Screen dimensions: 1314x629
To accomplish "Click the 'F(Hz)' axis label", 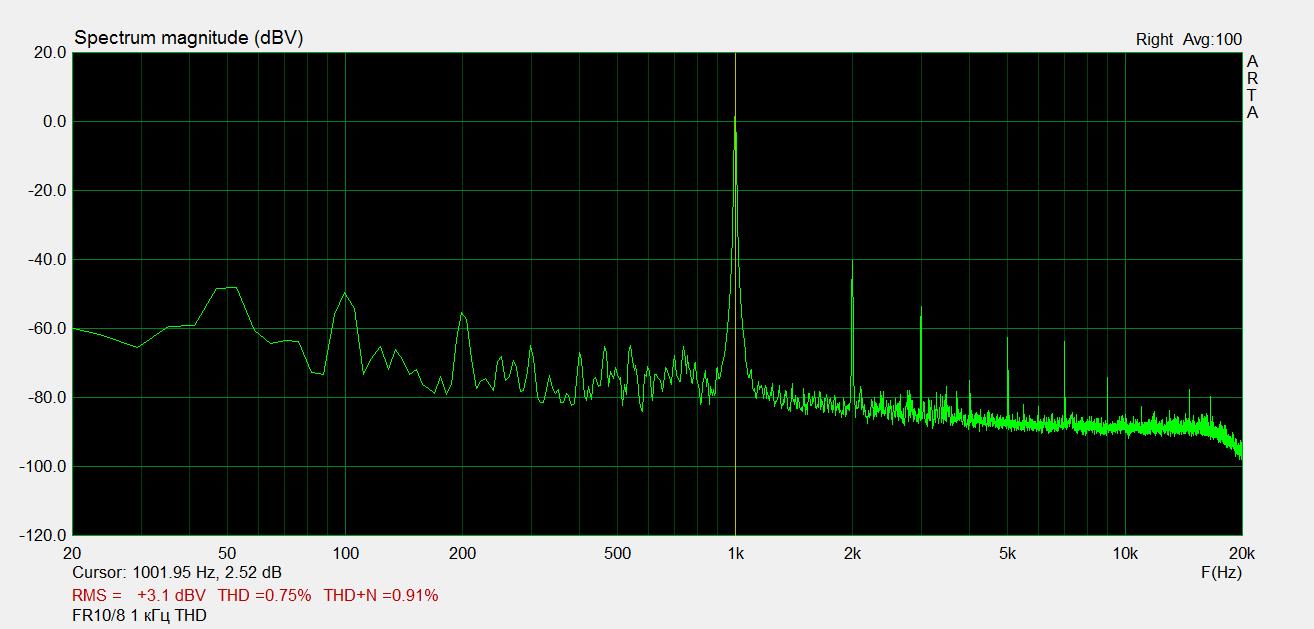I will pos(1221,573).
